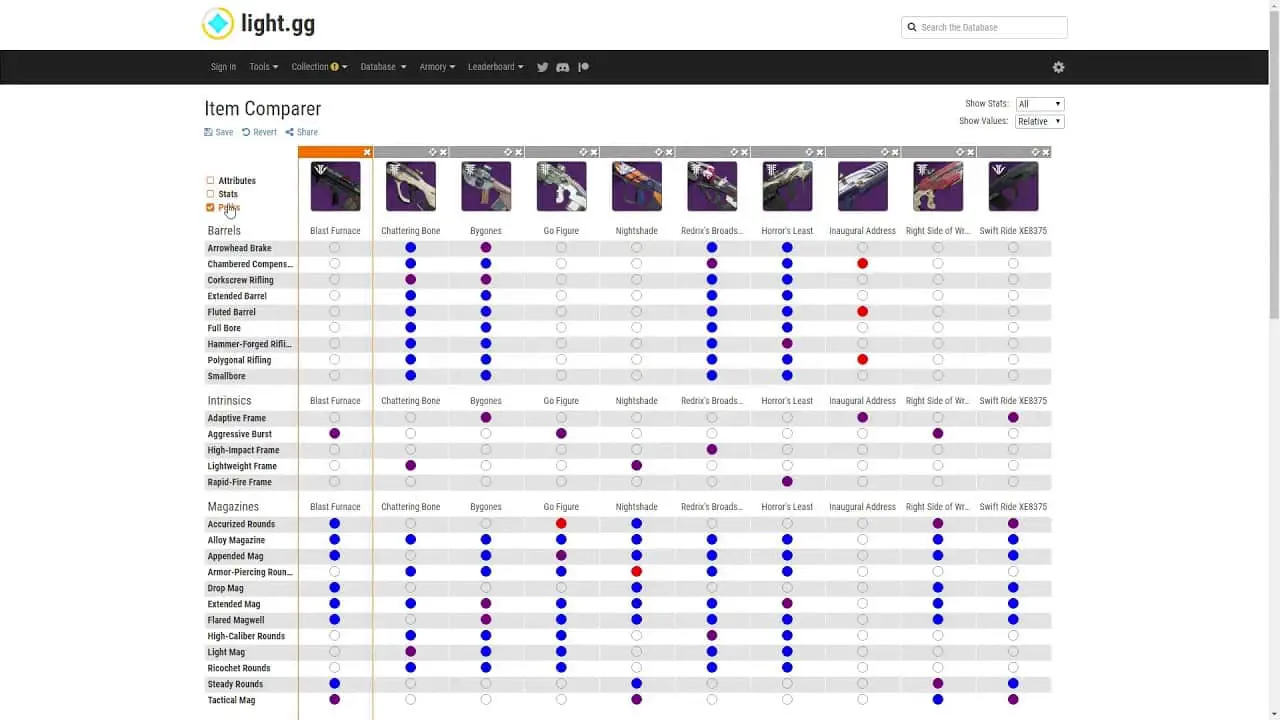Viewport: 1280px width, 720px height.
Task: Open the Show Stats dropdown
Action: point(1040,104)
